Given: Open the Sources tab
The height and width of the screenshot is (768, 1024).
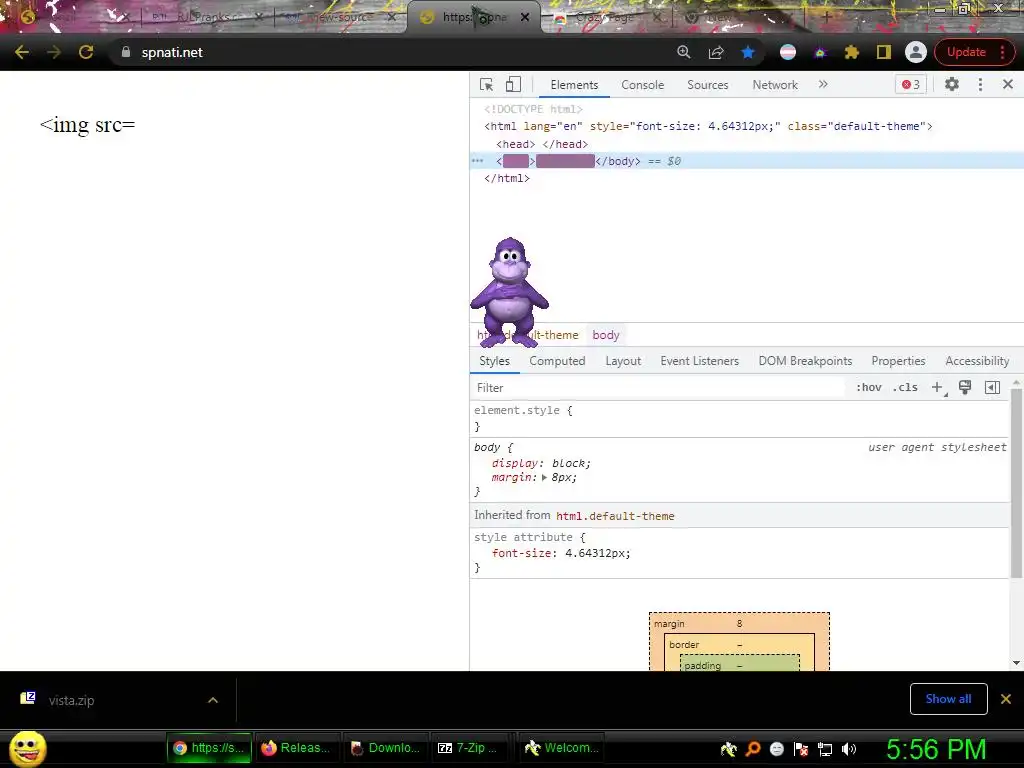Looking at the screenshot, I should [x=707, y=85].
